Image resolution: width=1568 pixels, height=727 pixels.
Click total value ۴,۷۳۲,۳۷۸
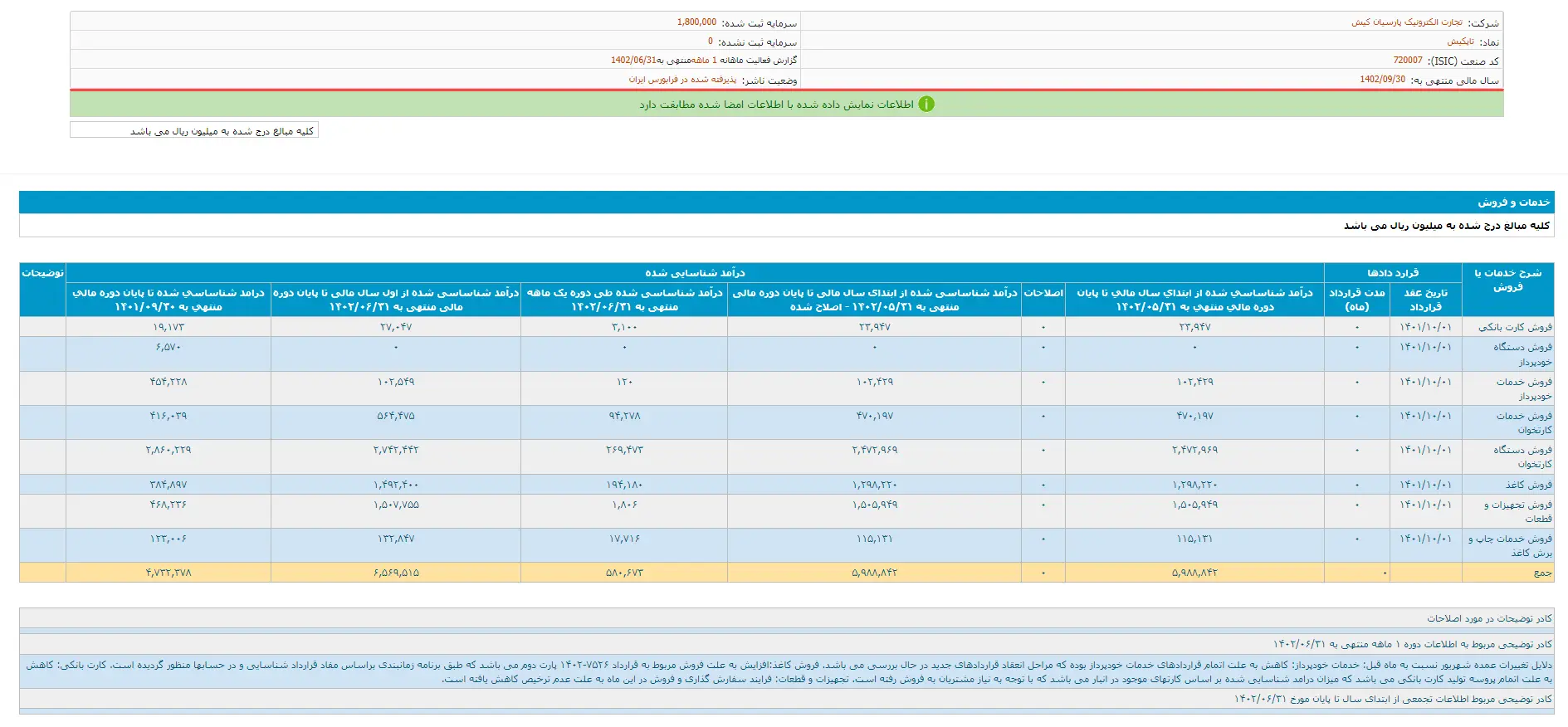[169, 573]
